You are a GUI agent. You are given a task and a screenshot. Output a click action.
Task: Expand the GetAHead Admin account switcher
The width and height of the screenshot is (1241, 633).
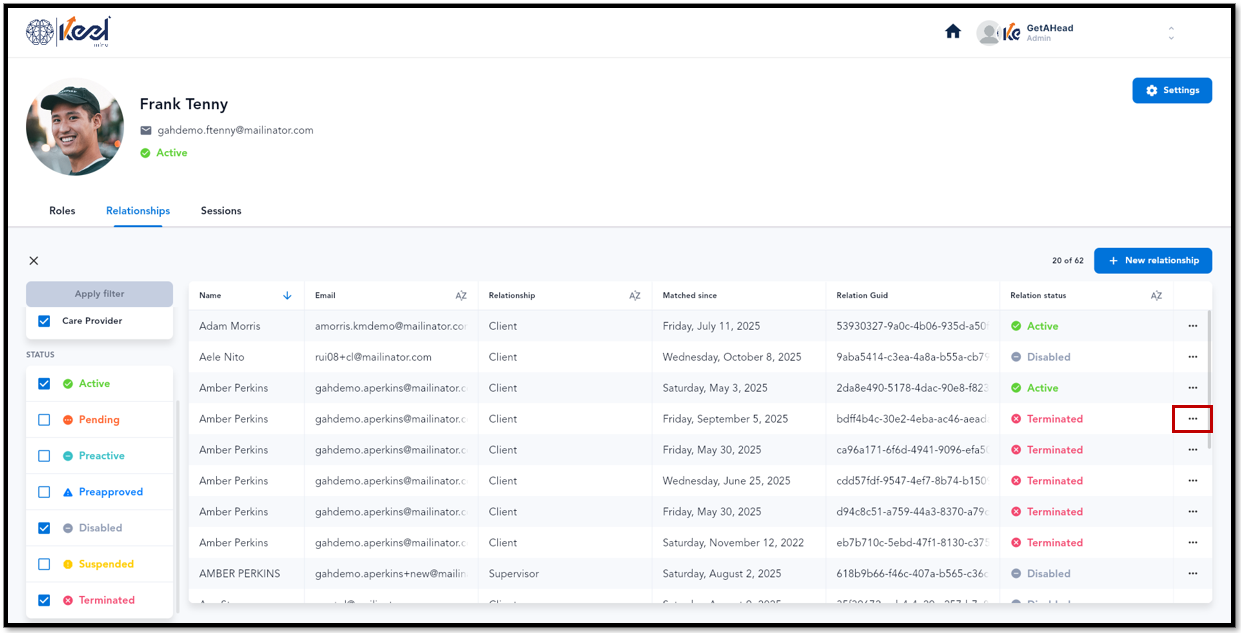coord(1171,33)
